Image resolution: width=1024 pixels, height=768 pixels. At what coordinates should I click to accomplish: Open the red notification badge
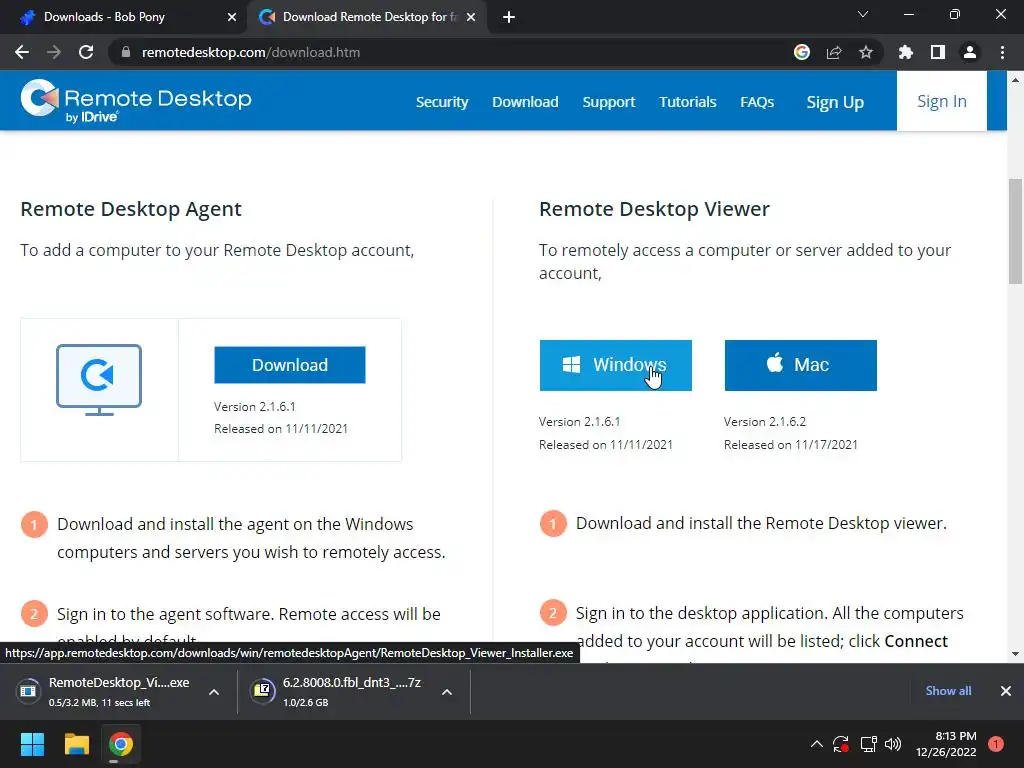click(996, 744)
